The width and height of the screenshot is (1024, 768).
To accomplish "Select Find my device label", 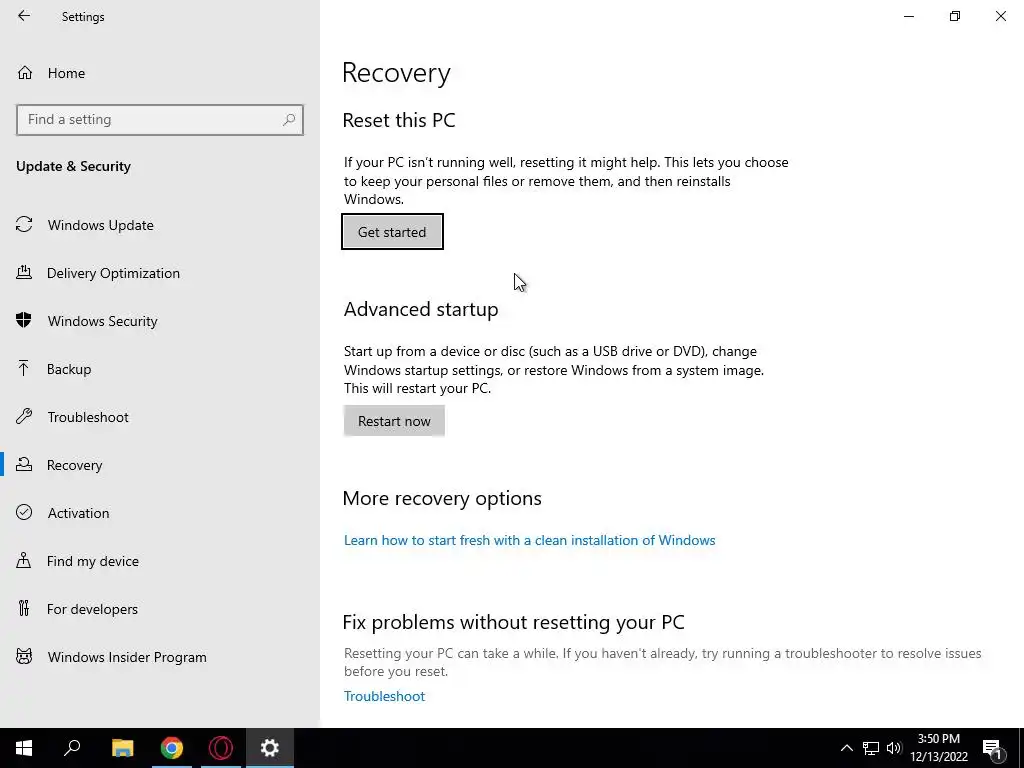I will point(93,561).
